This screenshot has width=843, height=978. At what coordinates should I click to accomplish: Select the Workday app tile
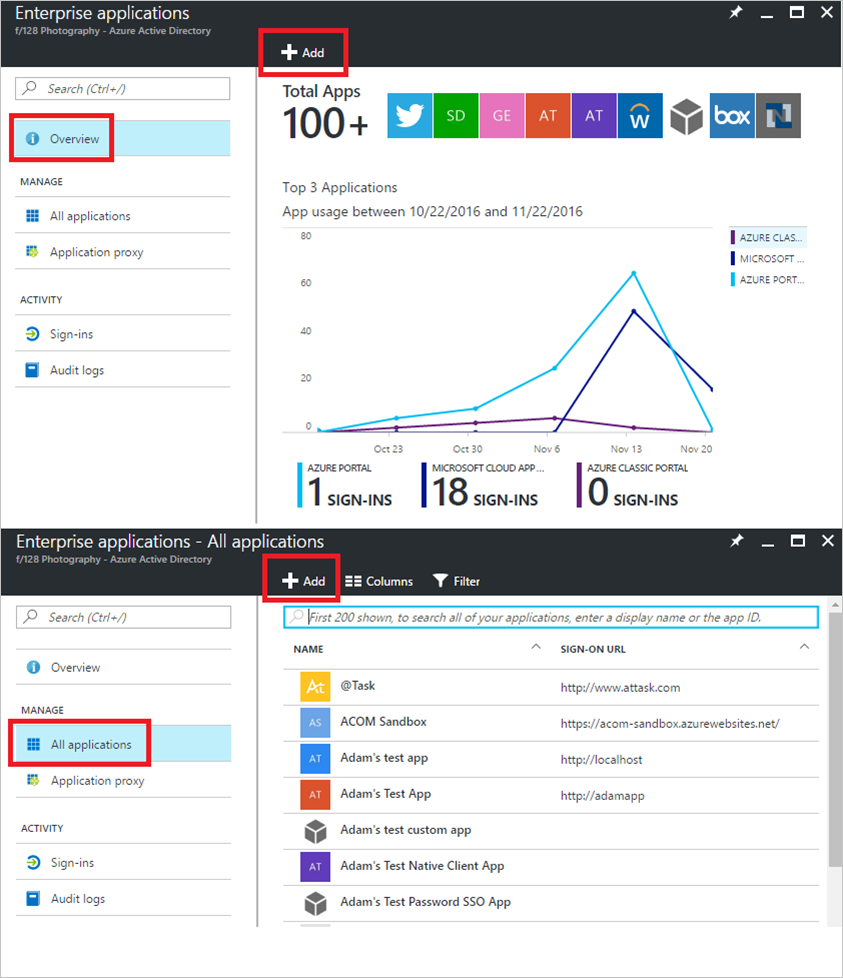click(x=640, y=115)
